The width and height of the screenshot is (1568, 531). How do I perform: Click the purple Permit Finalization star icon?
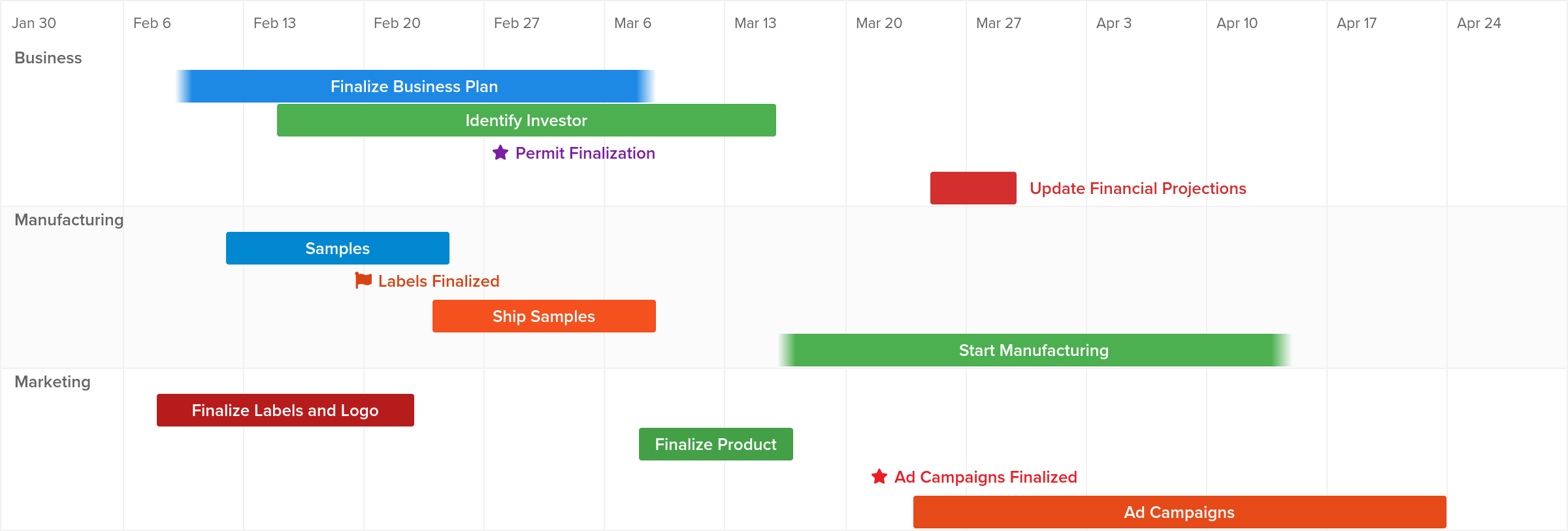point(500,153)
